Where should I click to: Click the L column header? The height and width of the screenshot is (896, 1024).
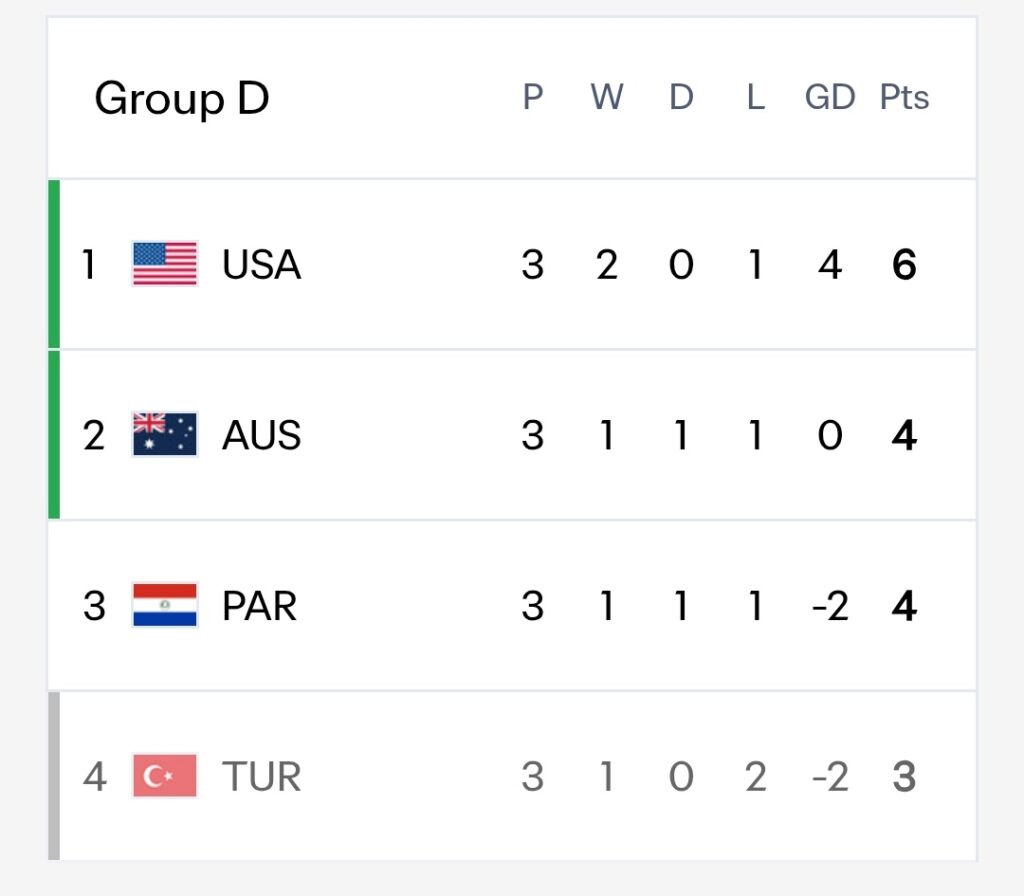[756, 97]
